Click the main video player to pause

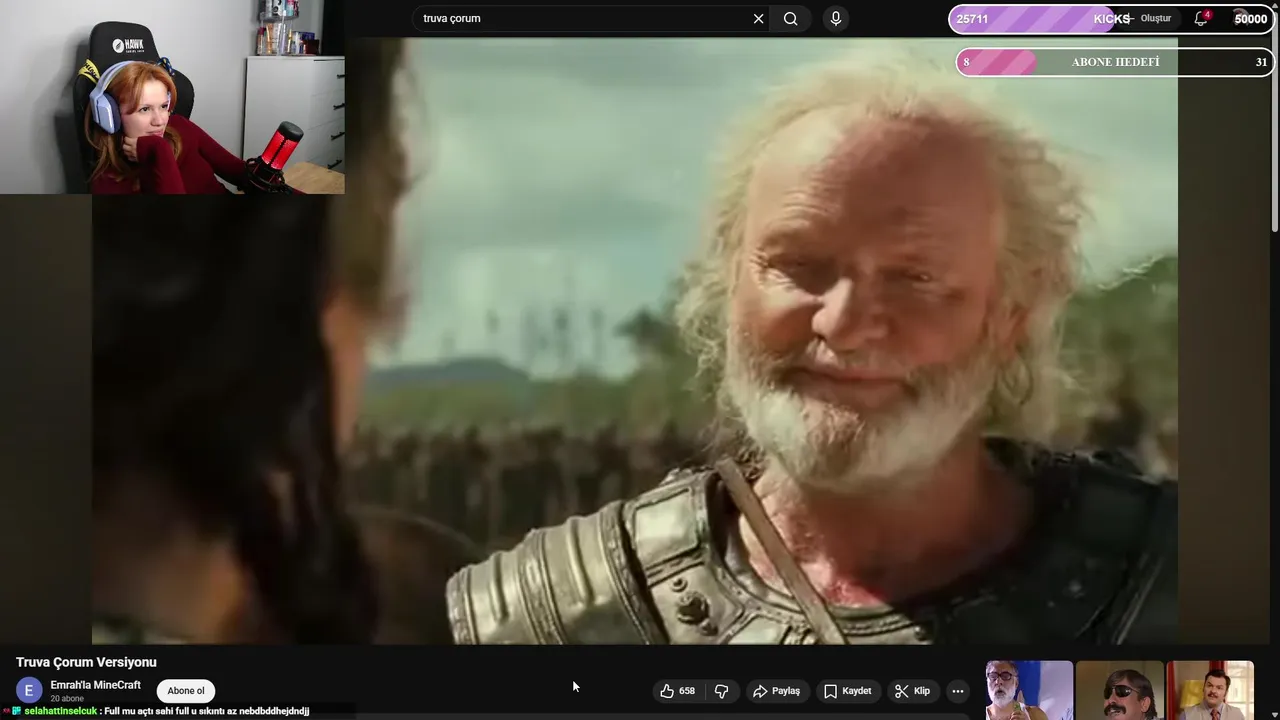coord(634,340)
